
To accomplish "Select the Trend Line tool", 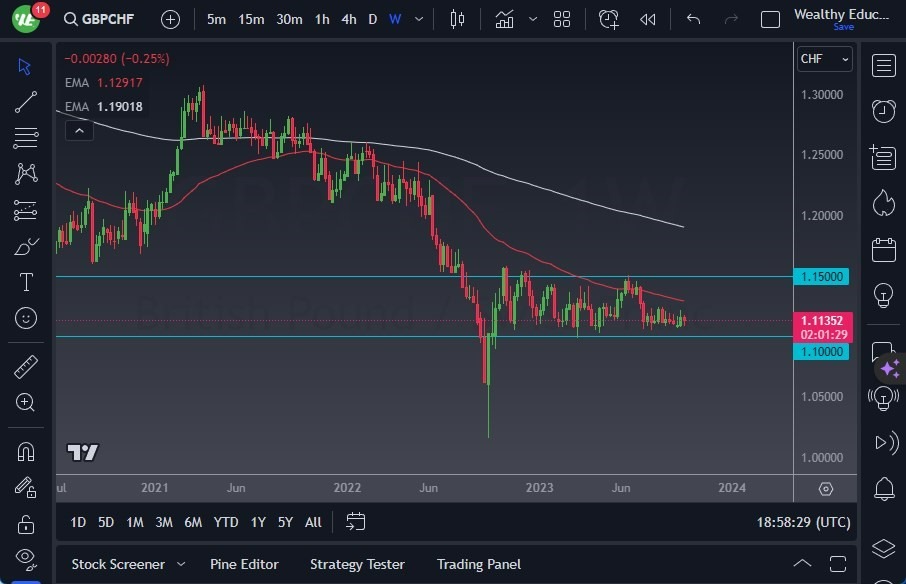I will pyautogui.click(x=25, y=102).
